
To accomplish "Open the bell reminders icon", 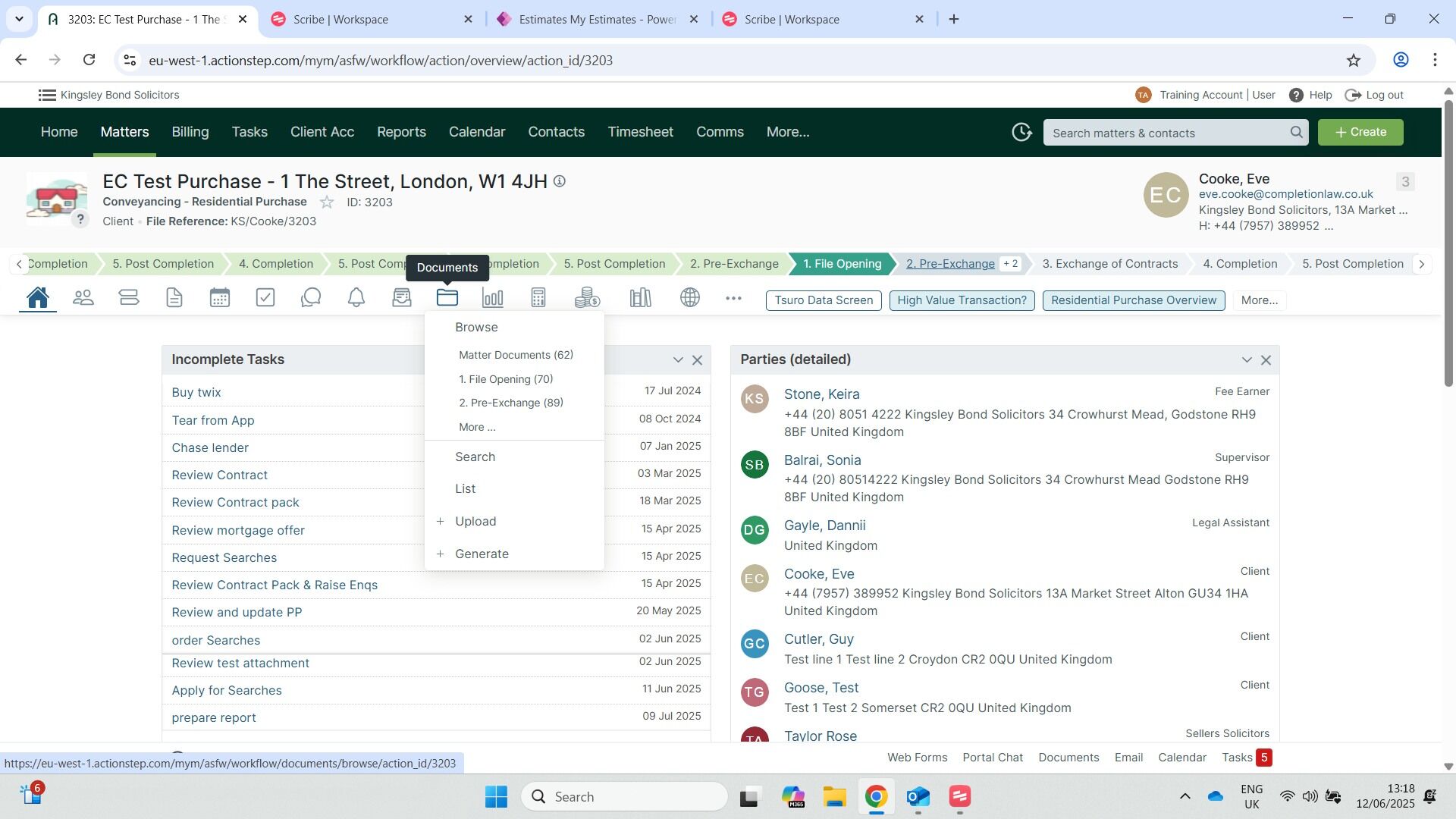I will [356, 298].
